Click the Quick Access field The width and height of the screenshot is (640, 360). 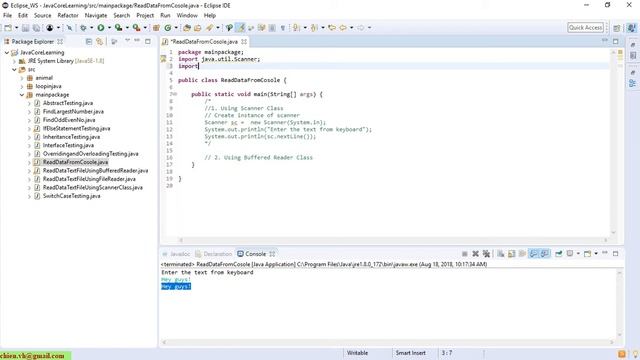(x=585, y=28)
